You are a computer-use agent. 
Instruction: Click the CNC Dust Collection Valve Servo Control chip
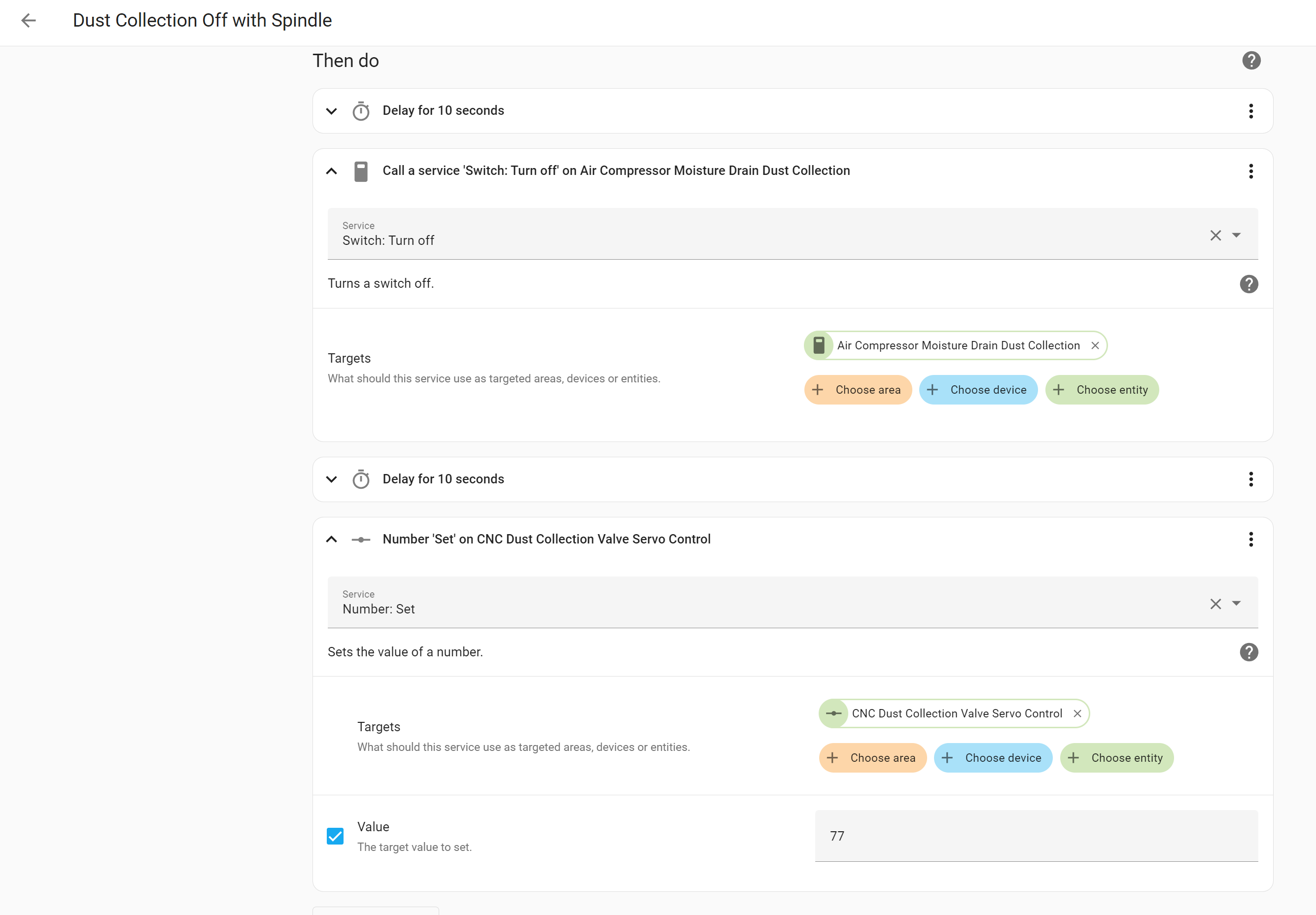click(x=954, y=713)
